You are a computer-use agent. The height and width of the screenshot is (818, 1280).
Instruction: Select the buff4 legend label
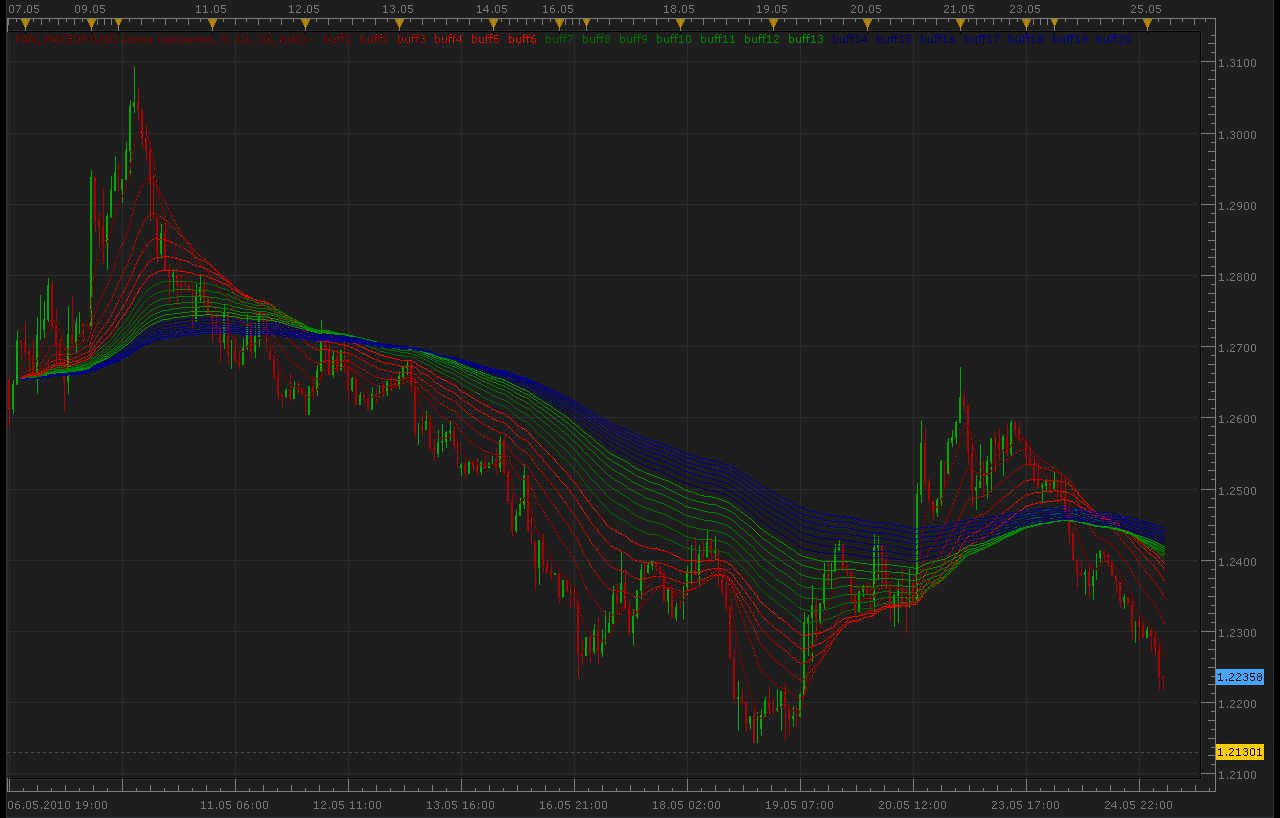click(448, 39)
